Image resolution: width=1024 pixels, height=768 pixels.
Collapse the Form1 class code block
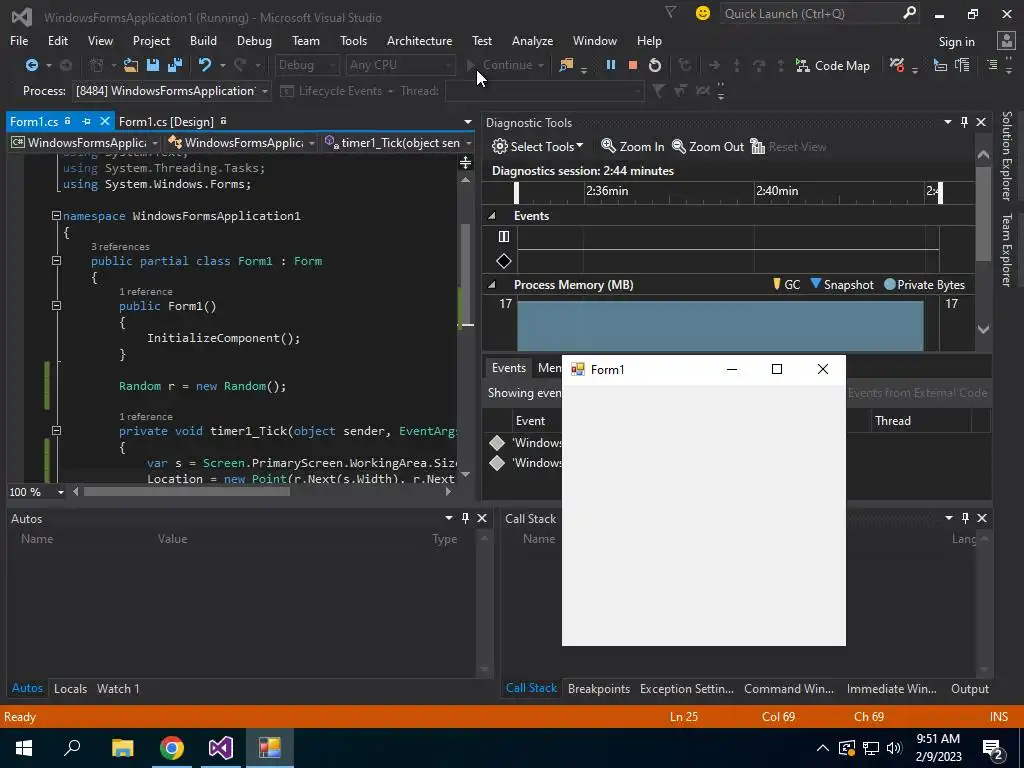coord(56,261)
